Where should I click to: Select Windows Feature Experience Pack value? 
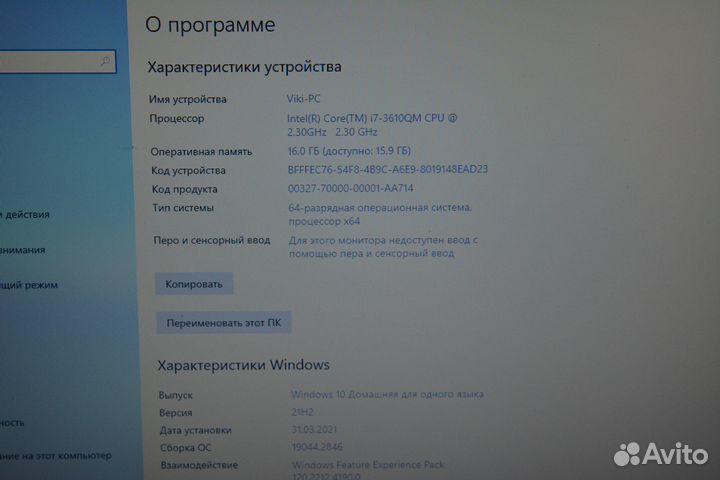(368, 470)
